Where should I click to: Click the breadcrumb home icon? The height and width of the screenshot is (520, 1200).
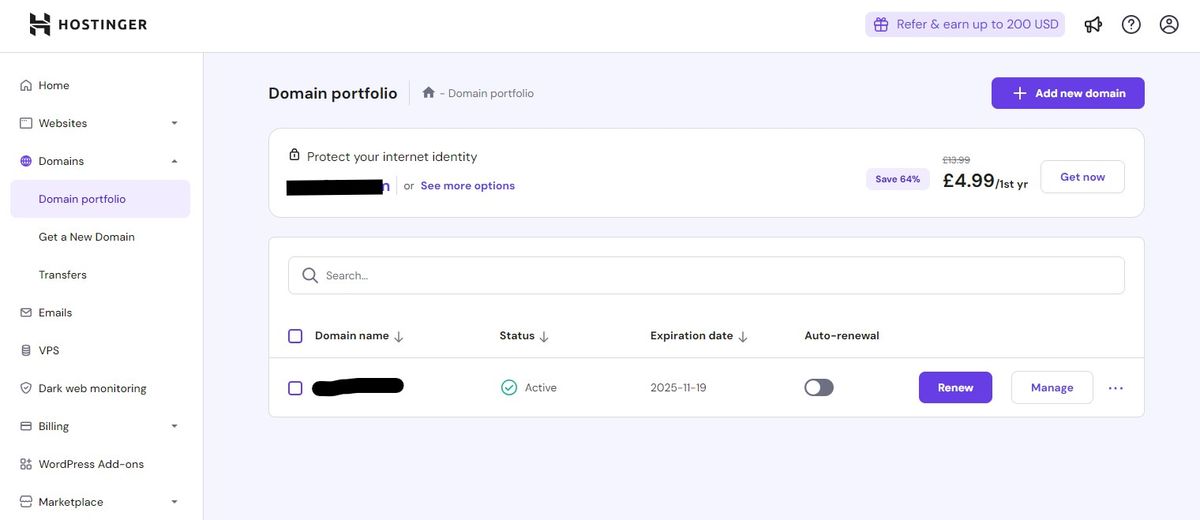click(428, 92)
